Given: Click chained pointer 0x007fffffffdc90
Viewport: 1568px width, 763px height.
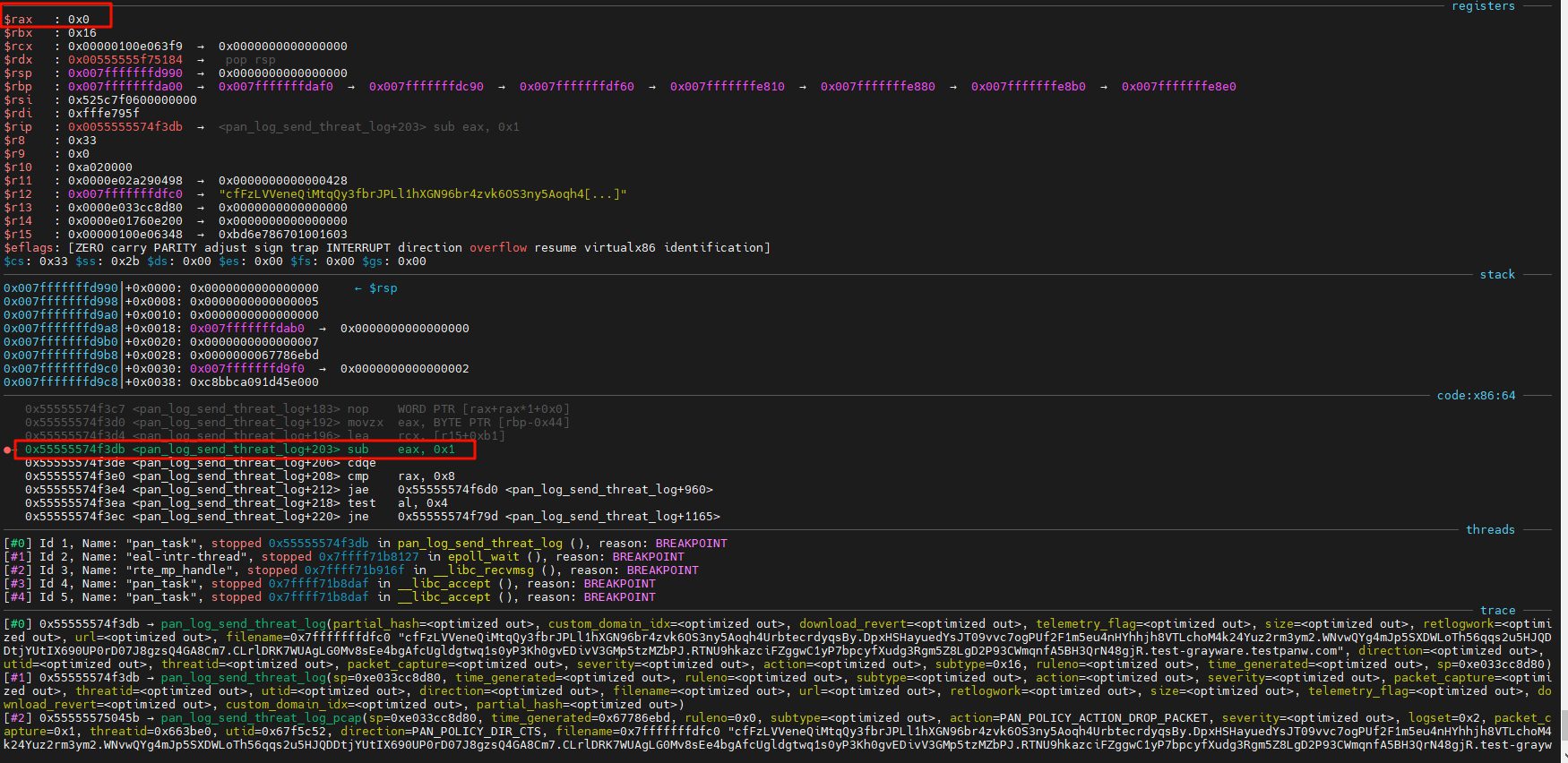Looking at the screenshot, I should point(426,86).
